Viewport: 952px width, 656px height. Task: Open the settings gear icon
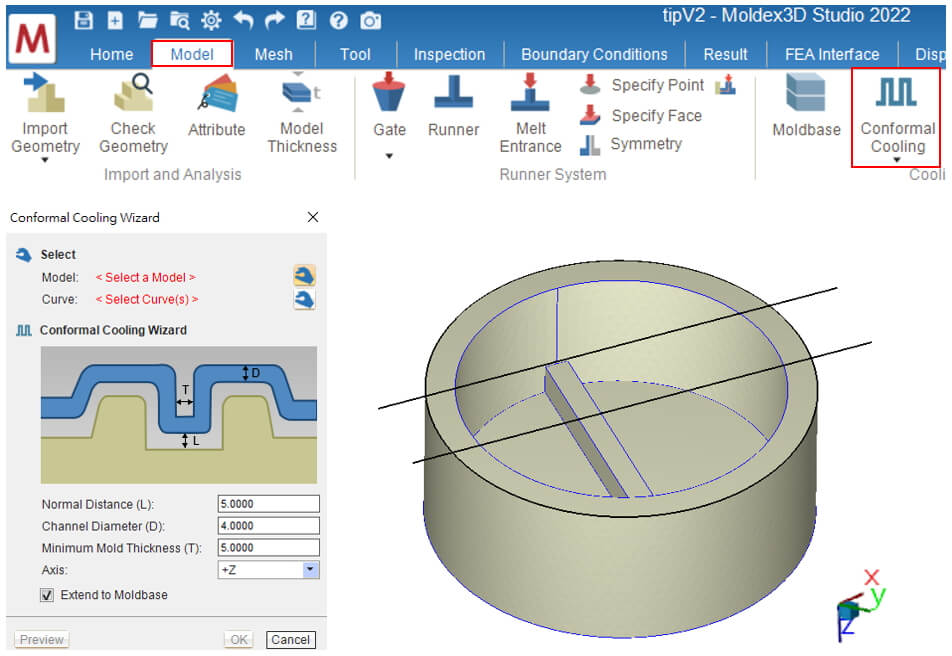pyautogui.click(x=211, y=21)
